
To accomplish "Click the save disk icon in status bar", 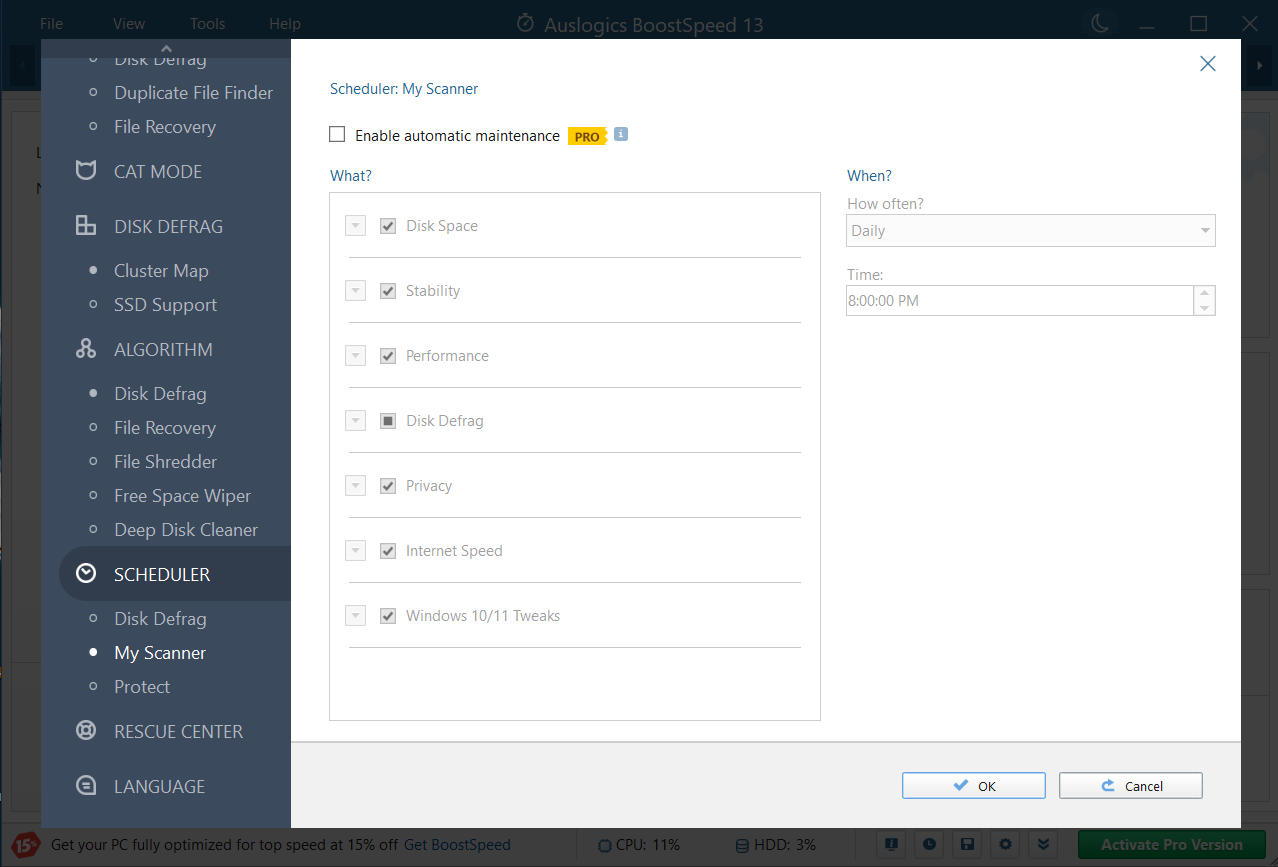I will [967, 844].
